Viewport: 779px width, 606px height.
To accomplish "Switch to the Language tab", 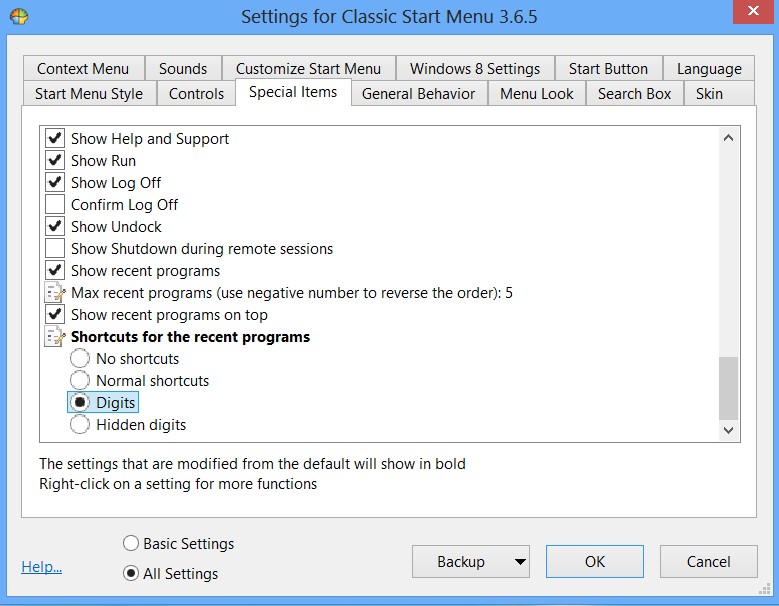I will tap(709, 69).
